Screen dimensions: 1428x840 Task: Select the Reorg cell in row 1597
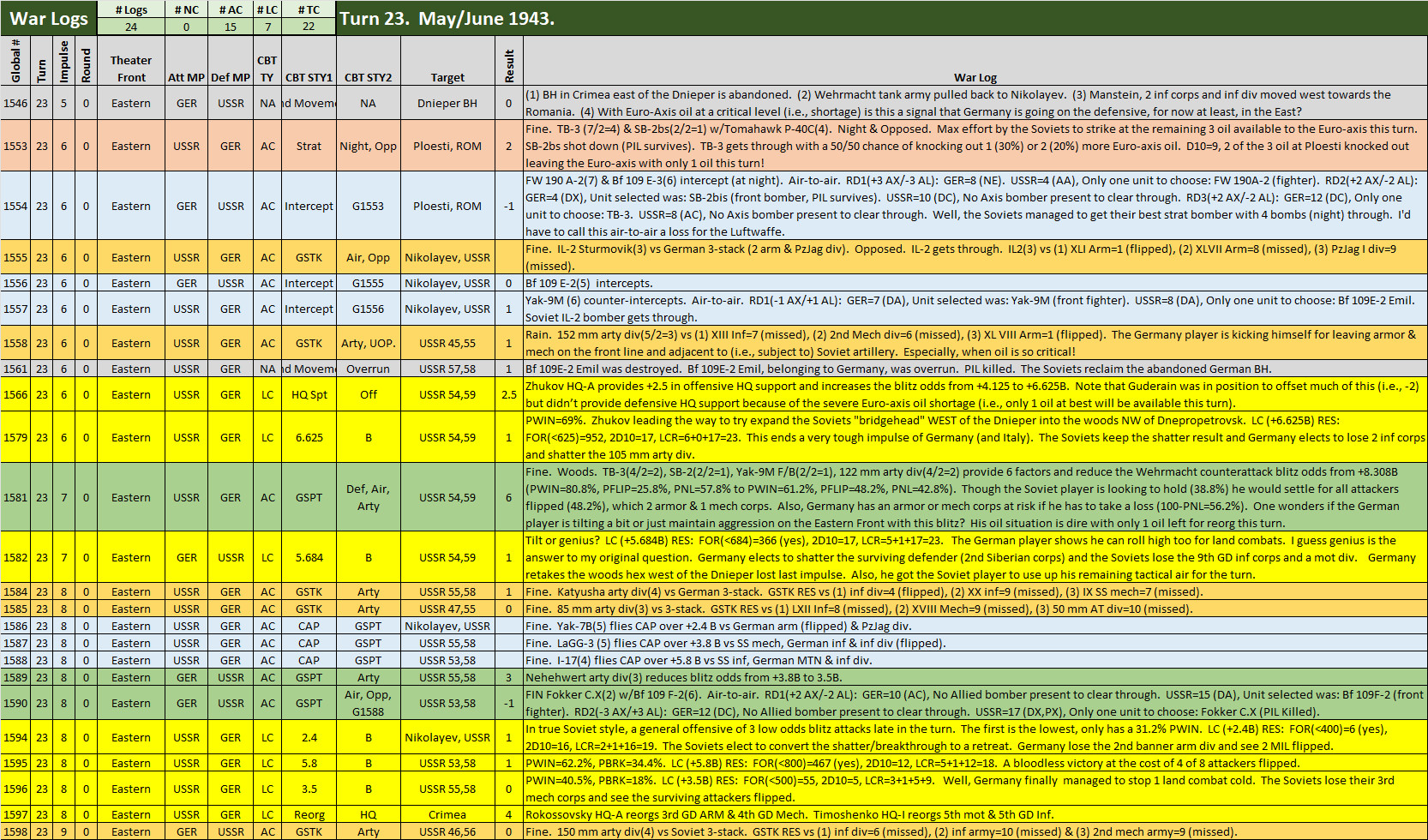pyautogui.click(x=309, y=814)
